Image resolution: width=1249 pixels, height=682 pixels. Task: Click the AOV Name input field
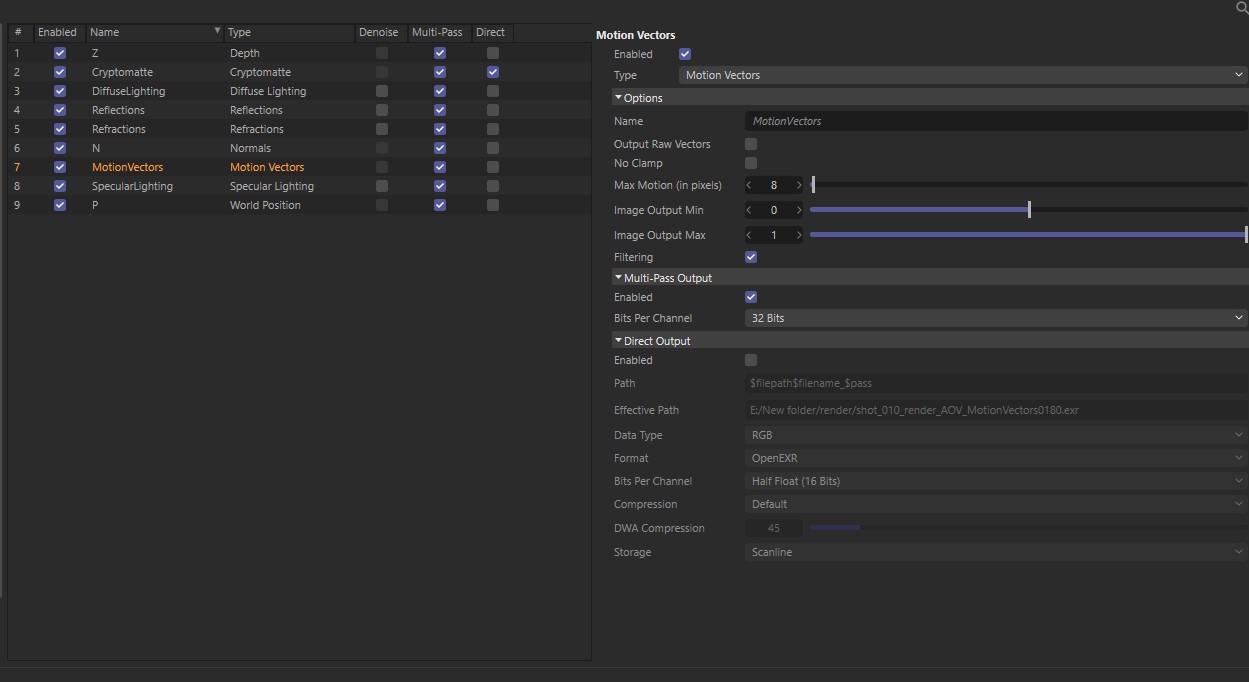pos(995,121)
